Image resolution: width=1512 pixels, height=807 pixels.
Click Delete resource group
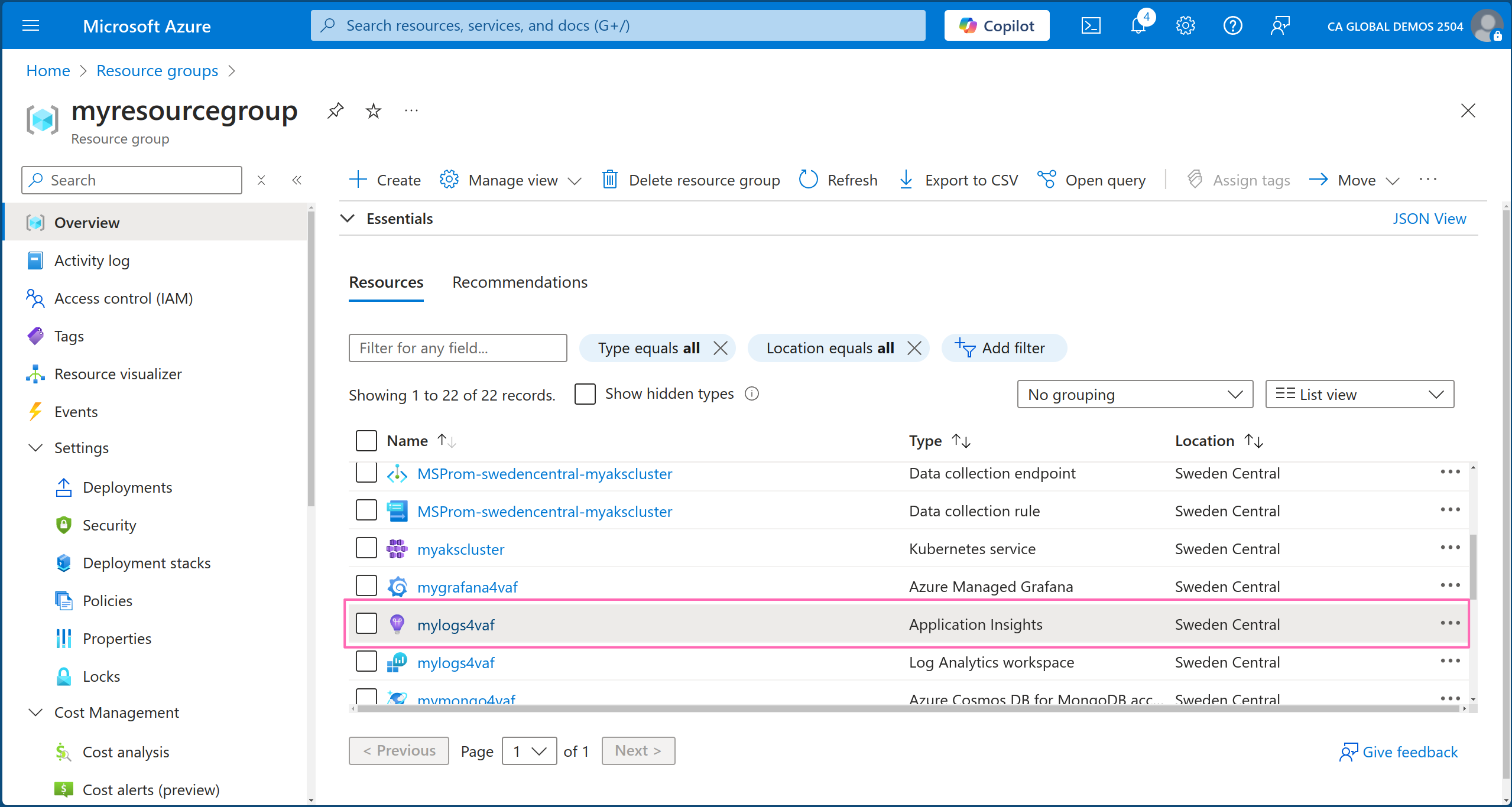pos(691,180)
